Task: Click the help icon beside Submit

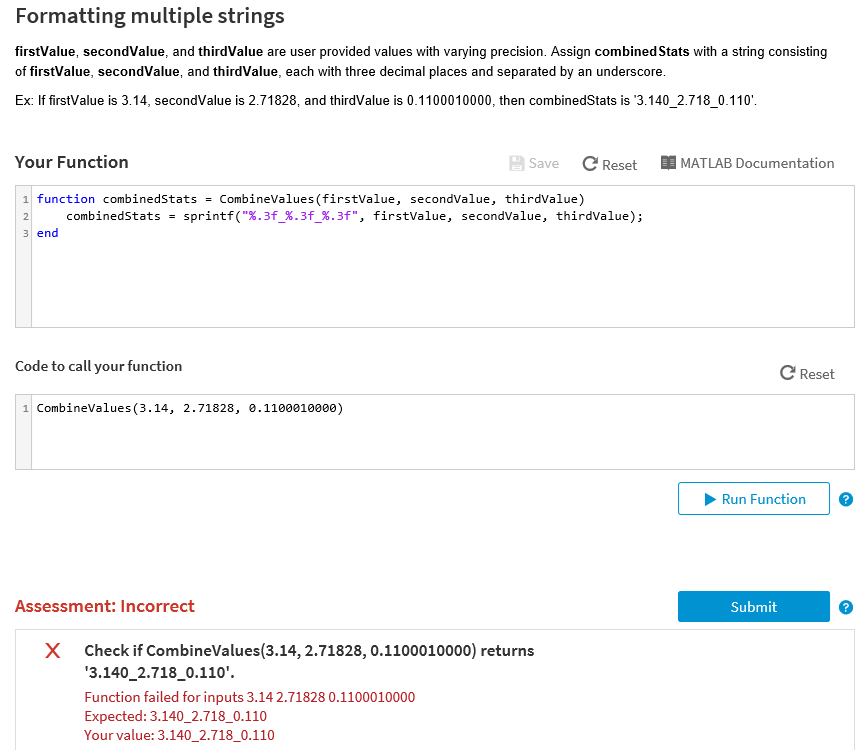Action: tap(846, 606)
